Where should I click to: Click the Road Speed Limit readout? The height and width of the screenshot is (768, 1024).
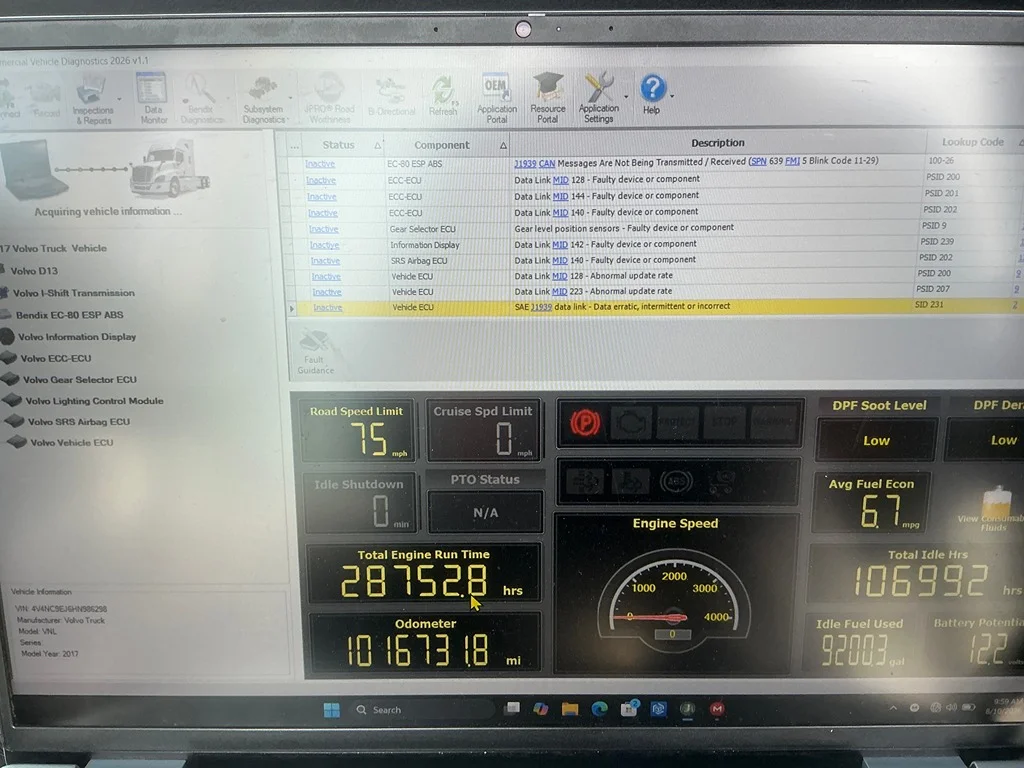(x=357, y=431)
